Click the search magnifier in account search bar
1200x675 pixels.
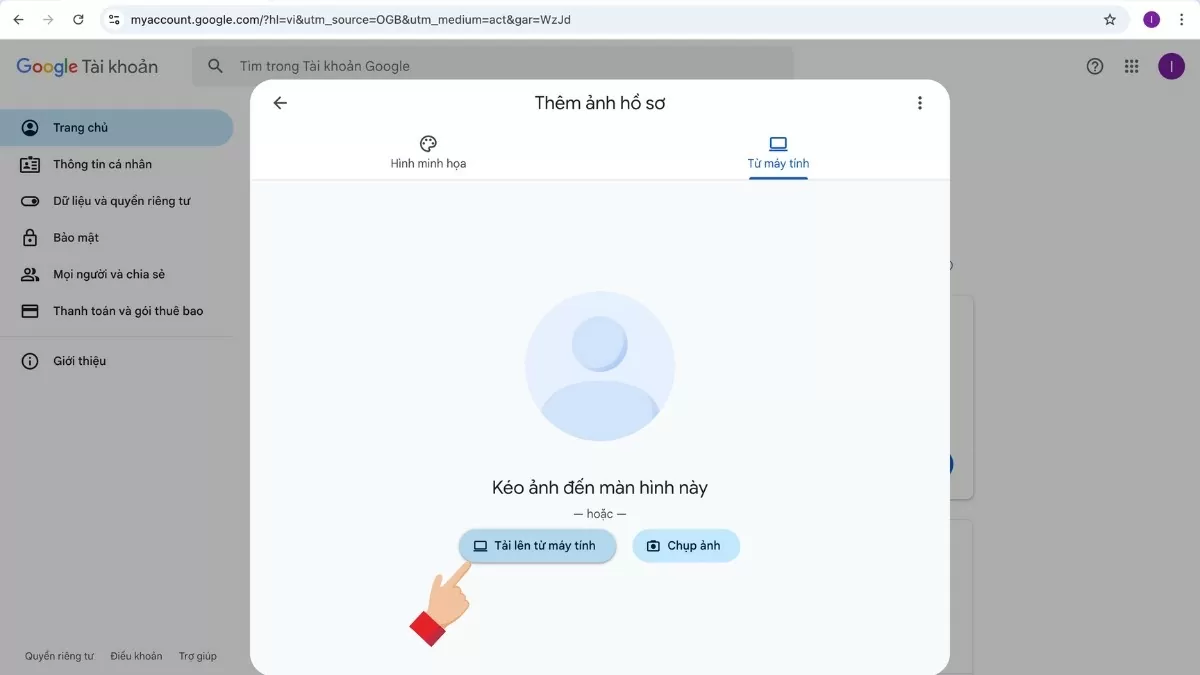tap(214, 65)
